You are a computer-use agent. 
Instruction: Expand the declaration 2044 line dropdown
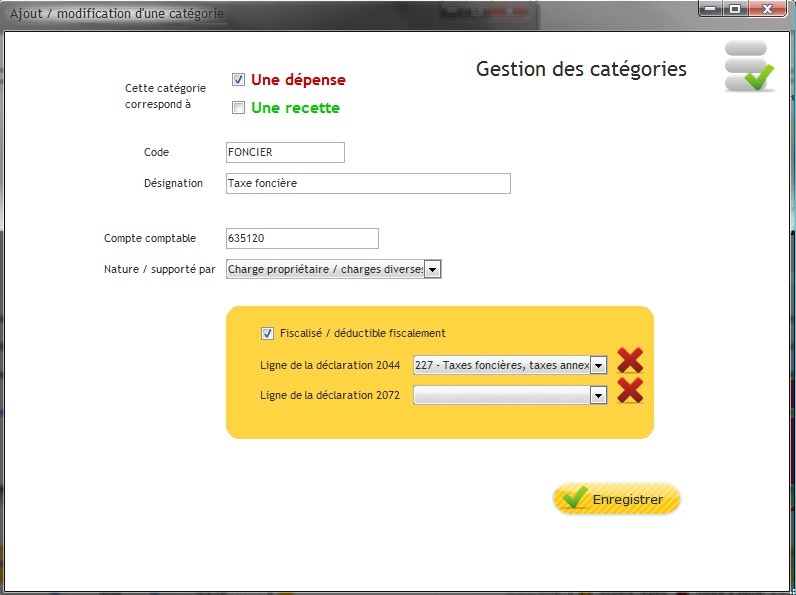(x=599, y=365)
